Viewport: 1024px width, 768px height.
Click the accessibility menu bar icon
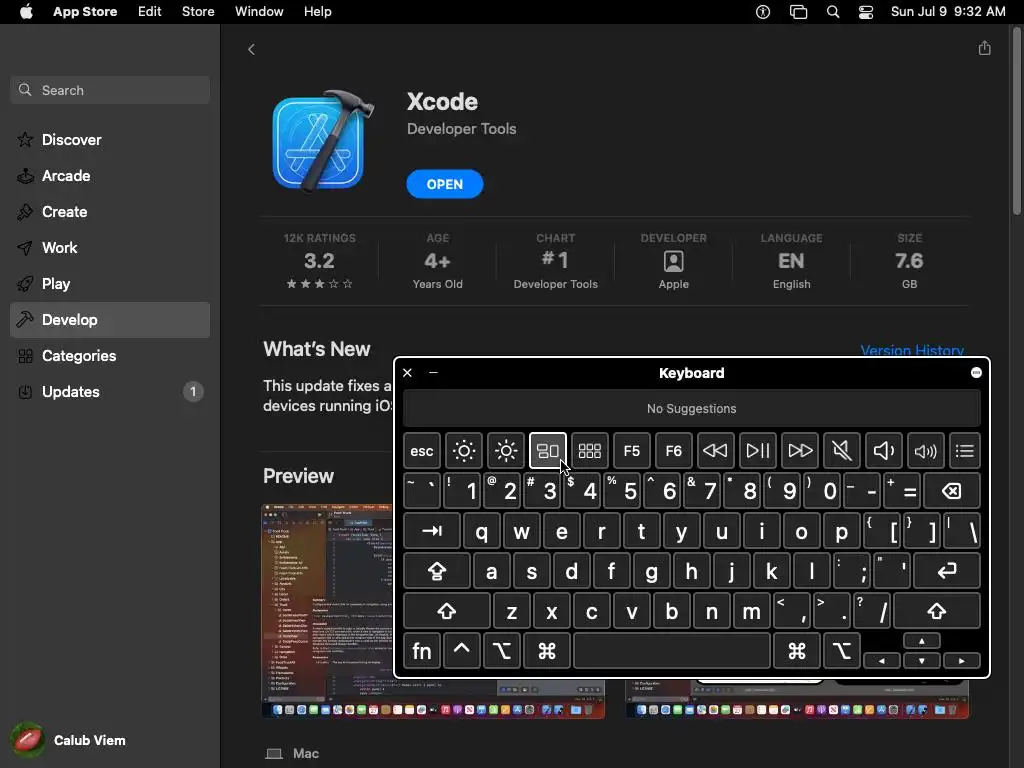pyautogui.click(x=763, y=12)
